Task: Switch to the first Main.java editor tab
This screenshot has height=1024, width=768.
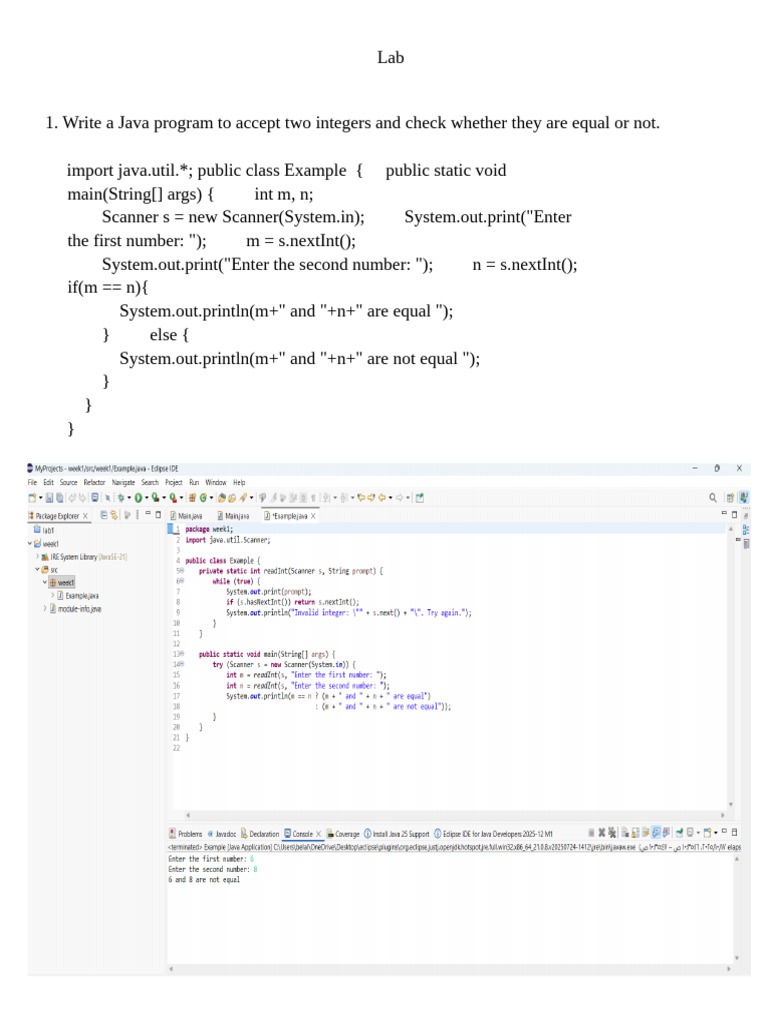Action: tap(186, 516)
